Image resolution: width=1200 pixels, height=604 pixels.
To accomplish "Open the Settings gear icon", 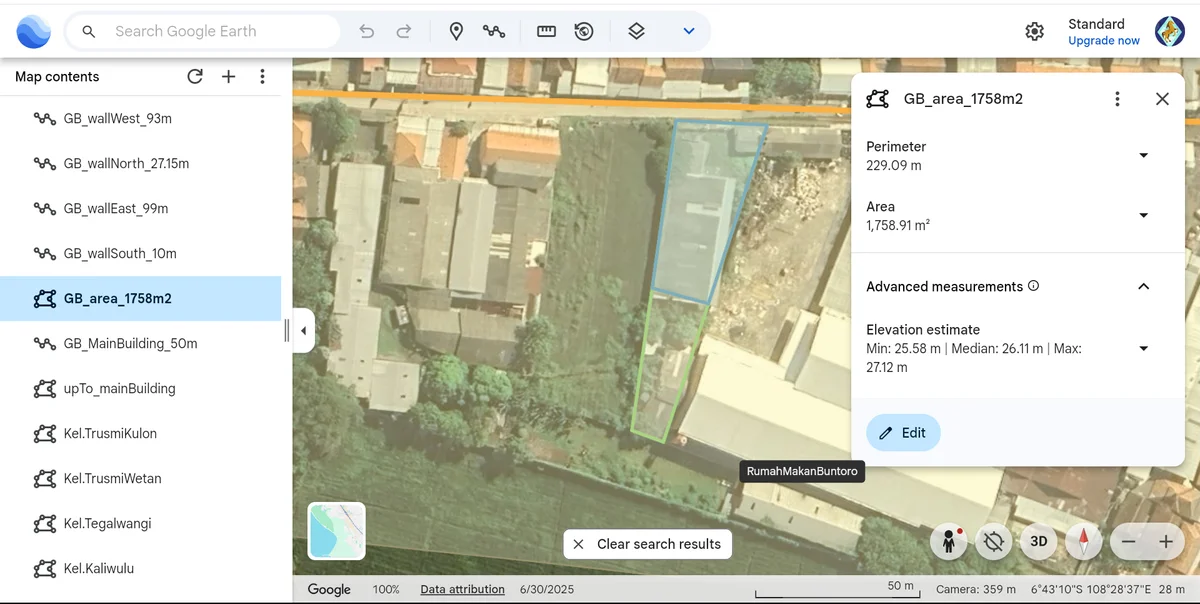I will [x=1035, y=31].
